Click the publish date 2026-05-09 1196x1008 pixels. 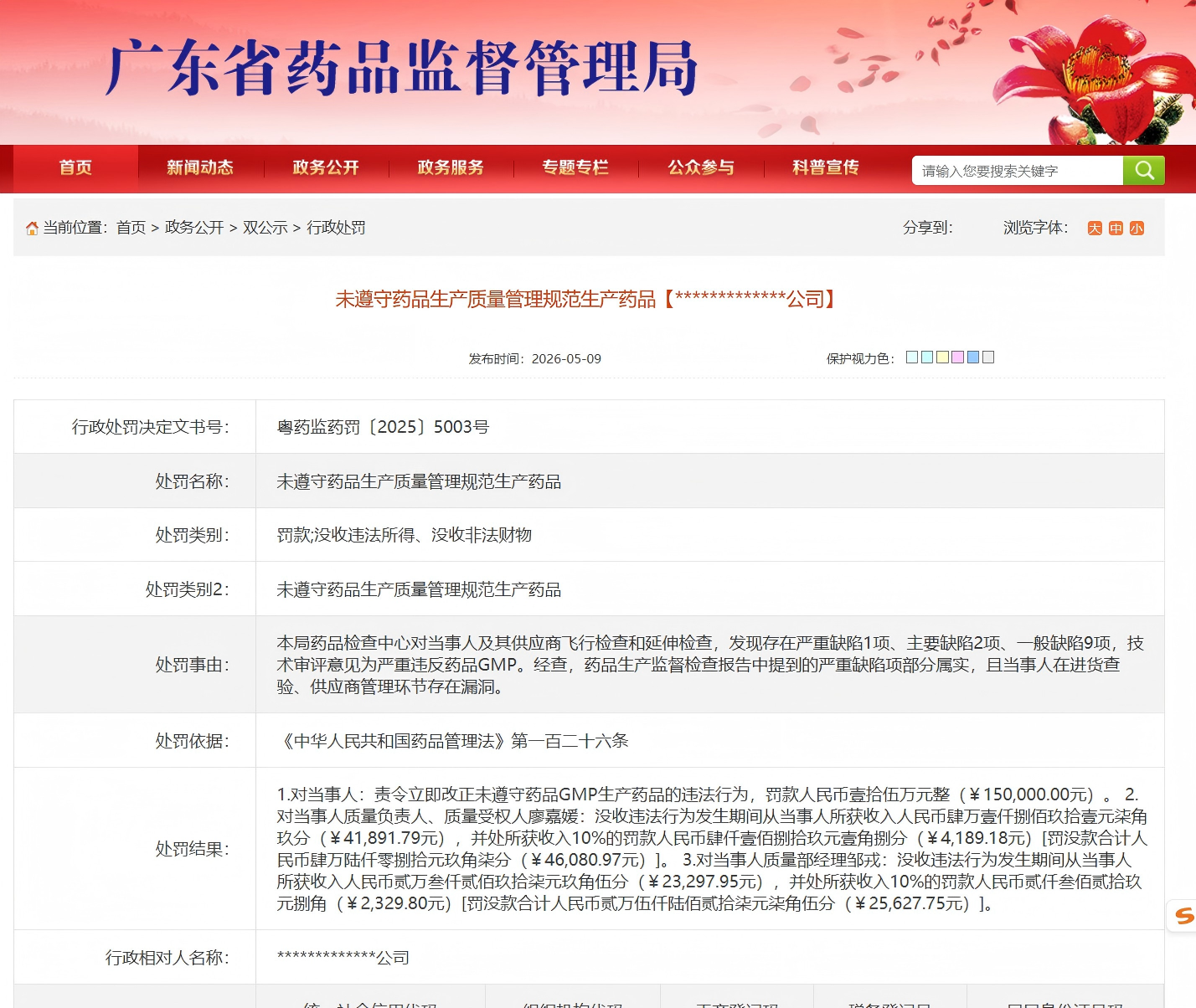(x=566, y=358)
